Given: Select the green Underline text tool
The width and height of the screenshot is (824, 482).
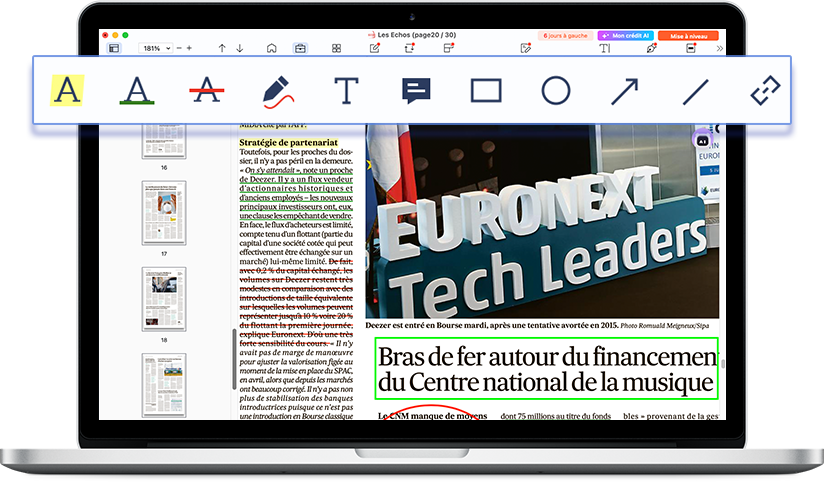Looking at the screenshot, I should coord(137,90).
